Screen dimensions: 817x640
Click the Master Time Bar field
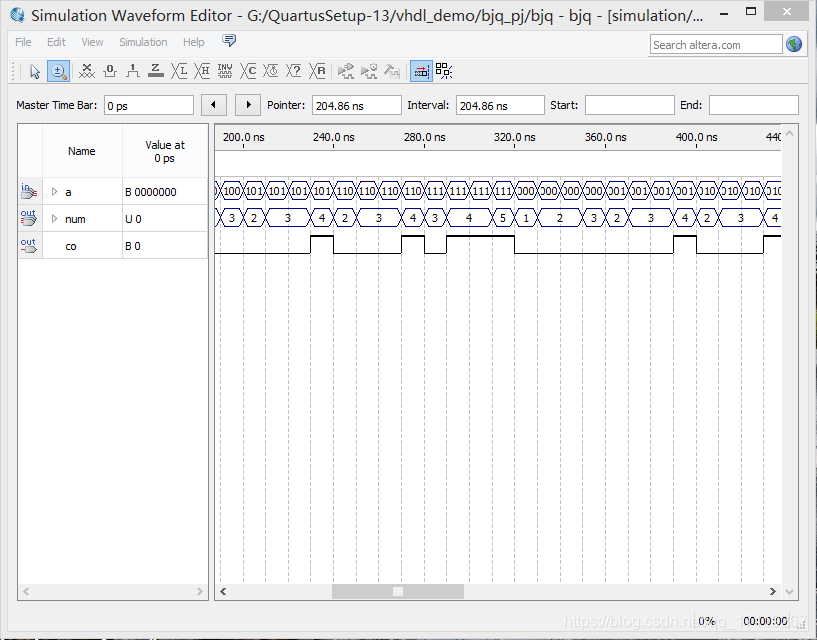pos(149,105)
